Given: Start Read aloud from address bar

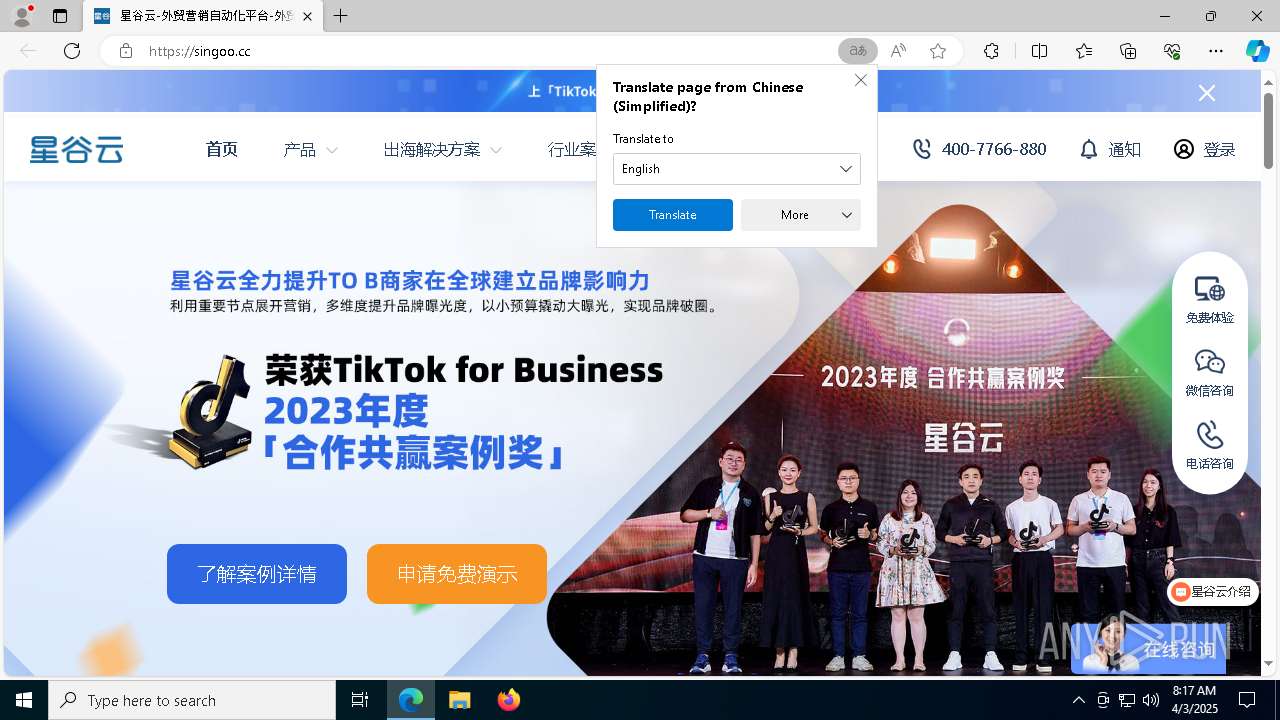Looking at the screenshot, I should pos(898,51).
